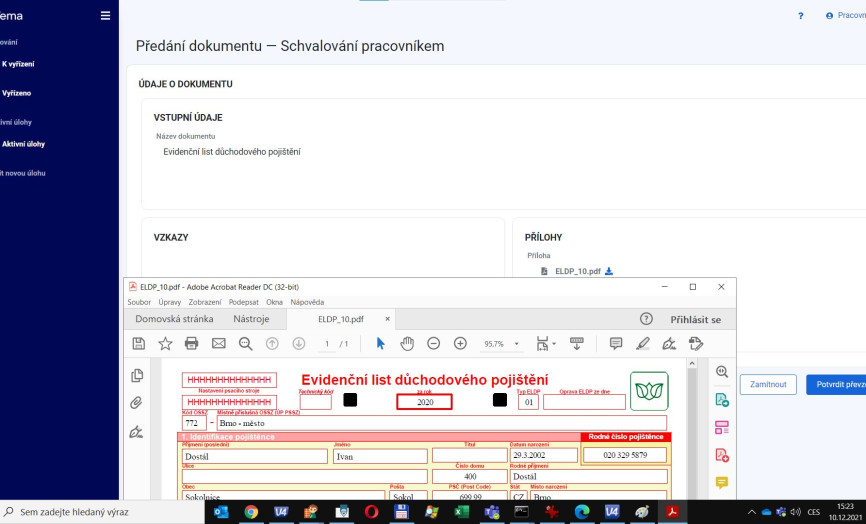866x524 pixels.
Task: Click the Zamítnout button
Action: (768, 384)
